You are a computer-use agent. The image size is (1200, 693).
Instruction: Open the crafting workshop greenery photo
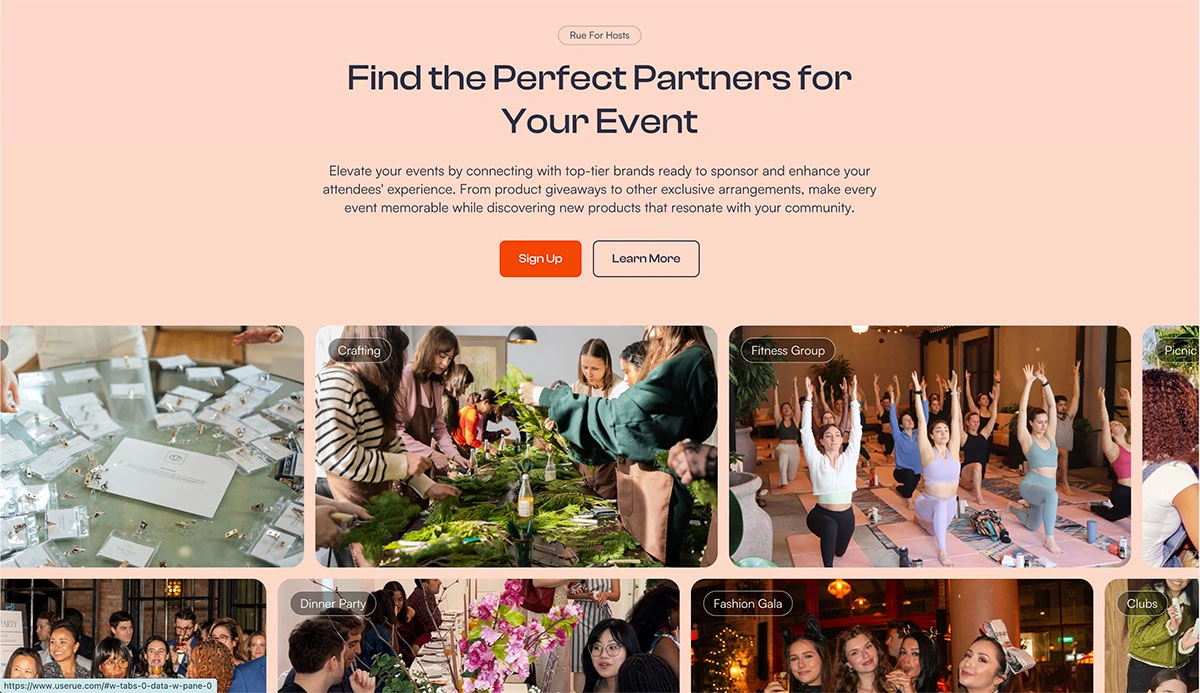[x=516, y=446]
